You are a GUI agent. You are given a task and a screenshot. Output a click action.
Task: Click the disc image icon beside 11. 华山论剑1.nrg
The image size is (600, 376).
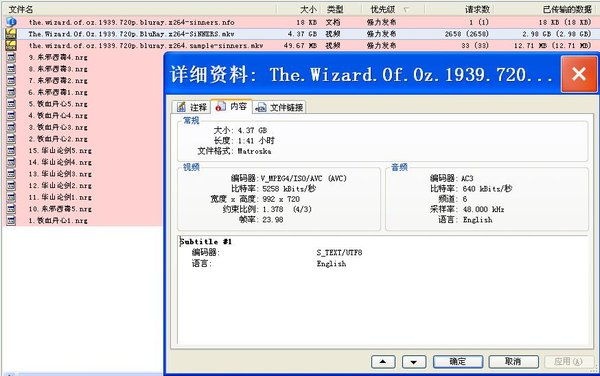point(11,197)
